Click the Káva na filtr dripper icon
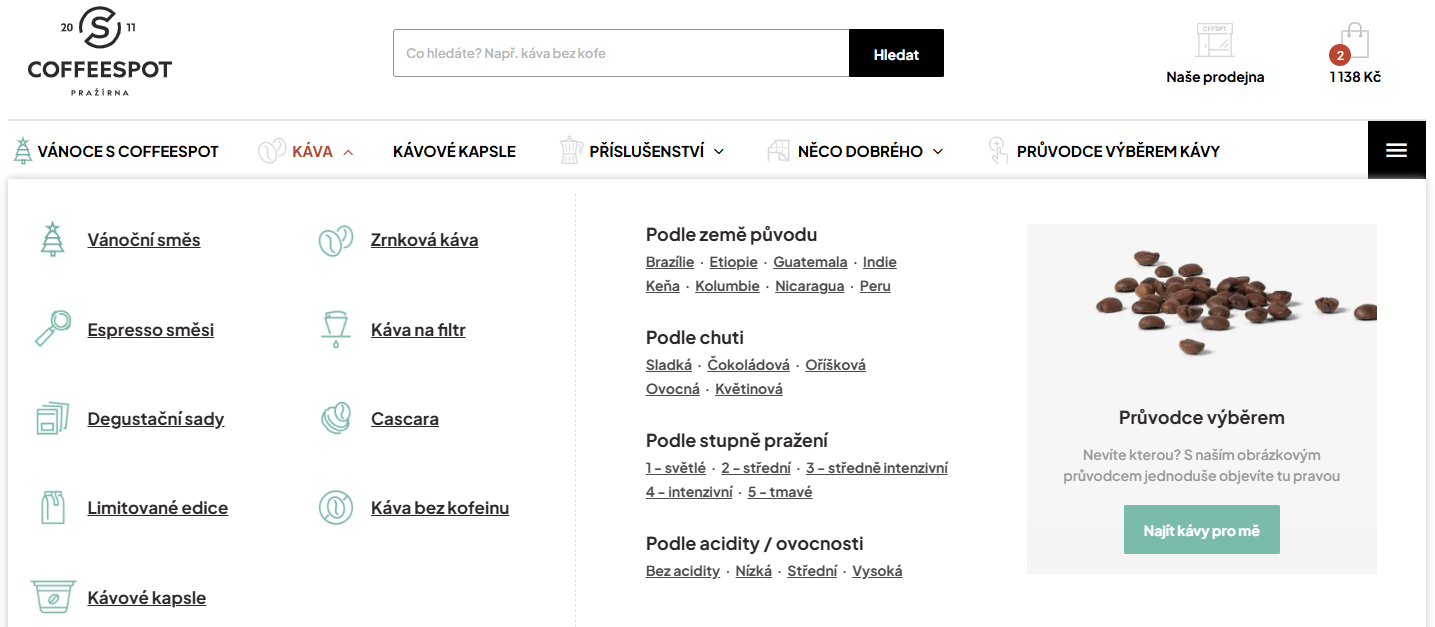 click(335, 329)
